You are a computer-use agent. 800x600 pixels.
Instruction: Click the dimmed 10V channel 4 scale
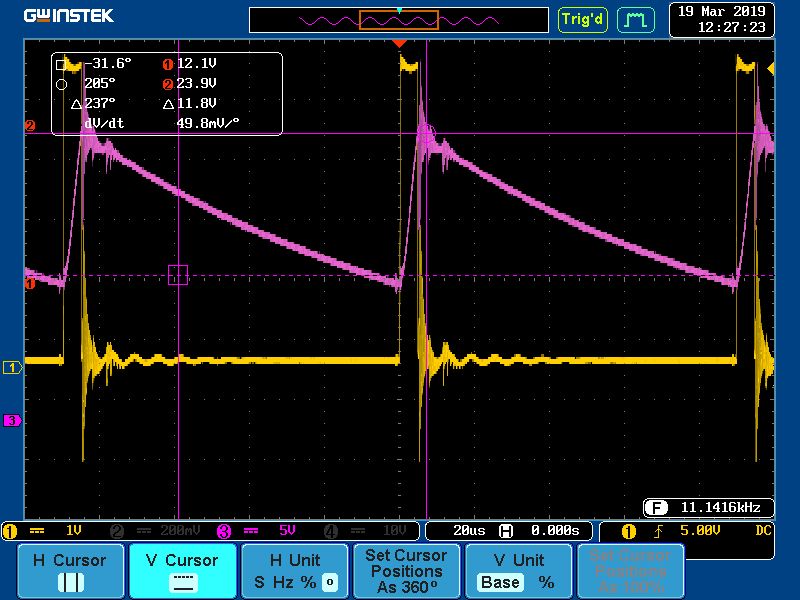[x=394, y=531]
